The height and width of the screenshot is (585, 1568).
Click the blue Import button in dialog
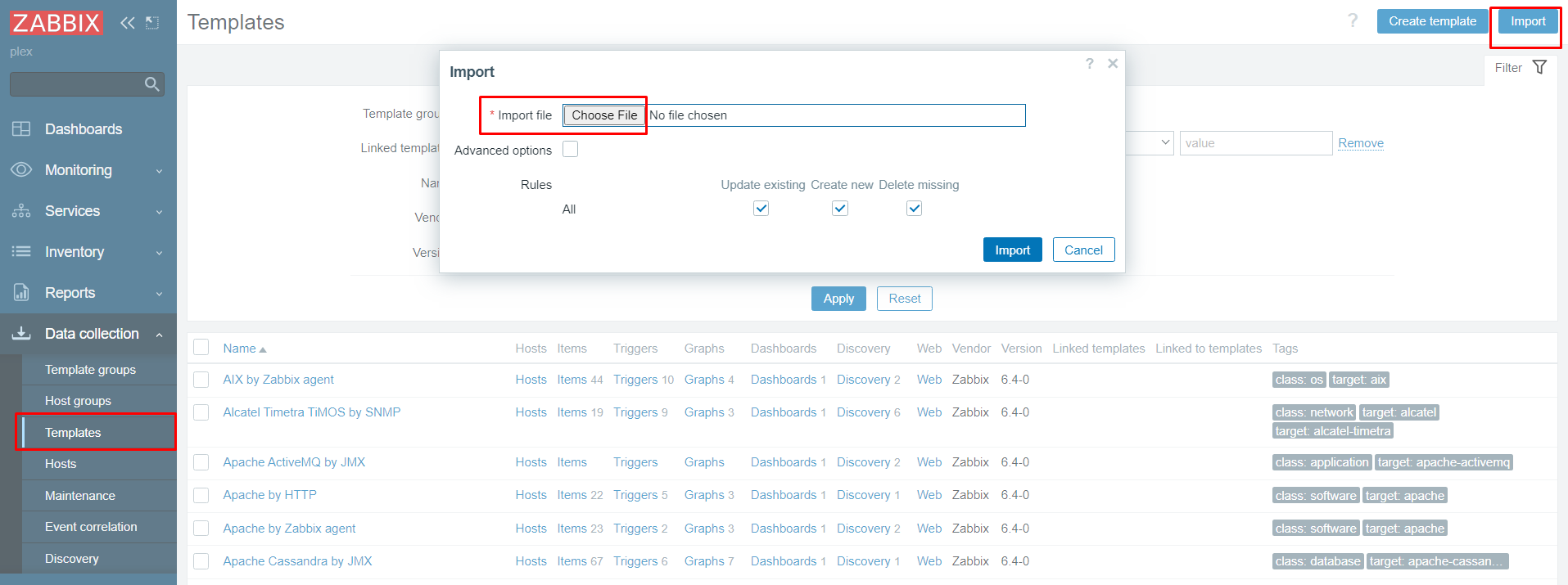pos(1012,250)
